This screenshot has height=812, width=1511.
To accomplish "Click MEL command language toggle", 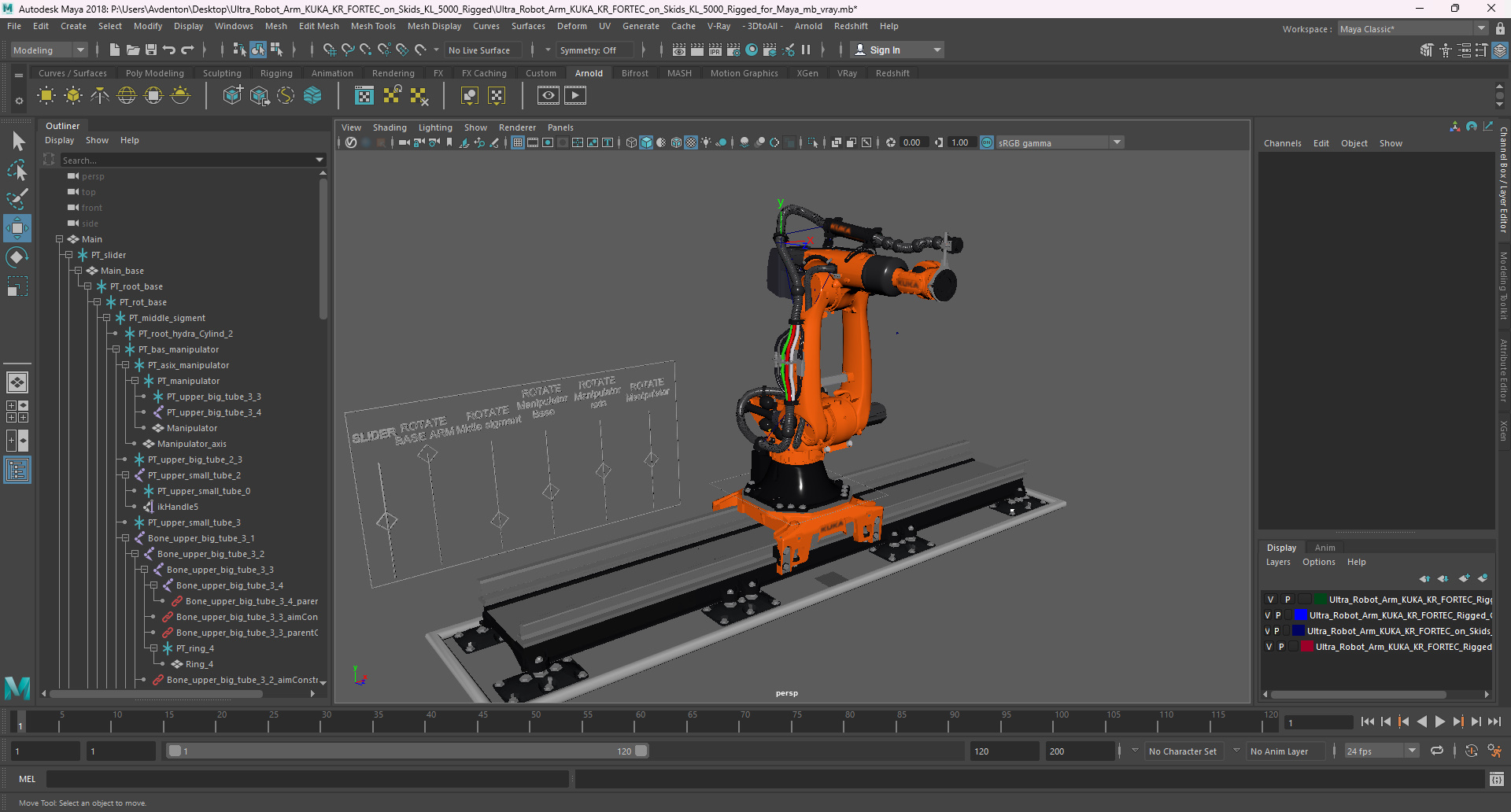I will tap(28, 779).
